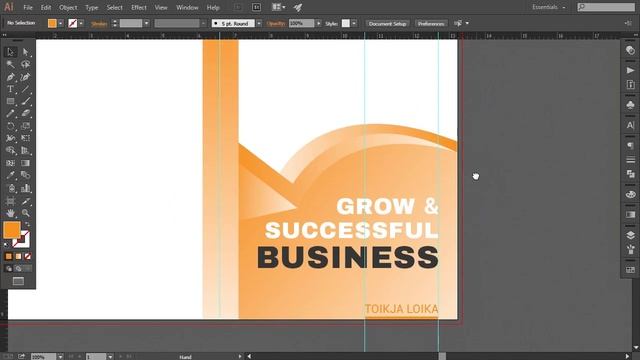Select the Pencil tool

11,114
